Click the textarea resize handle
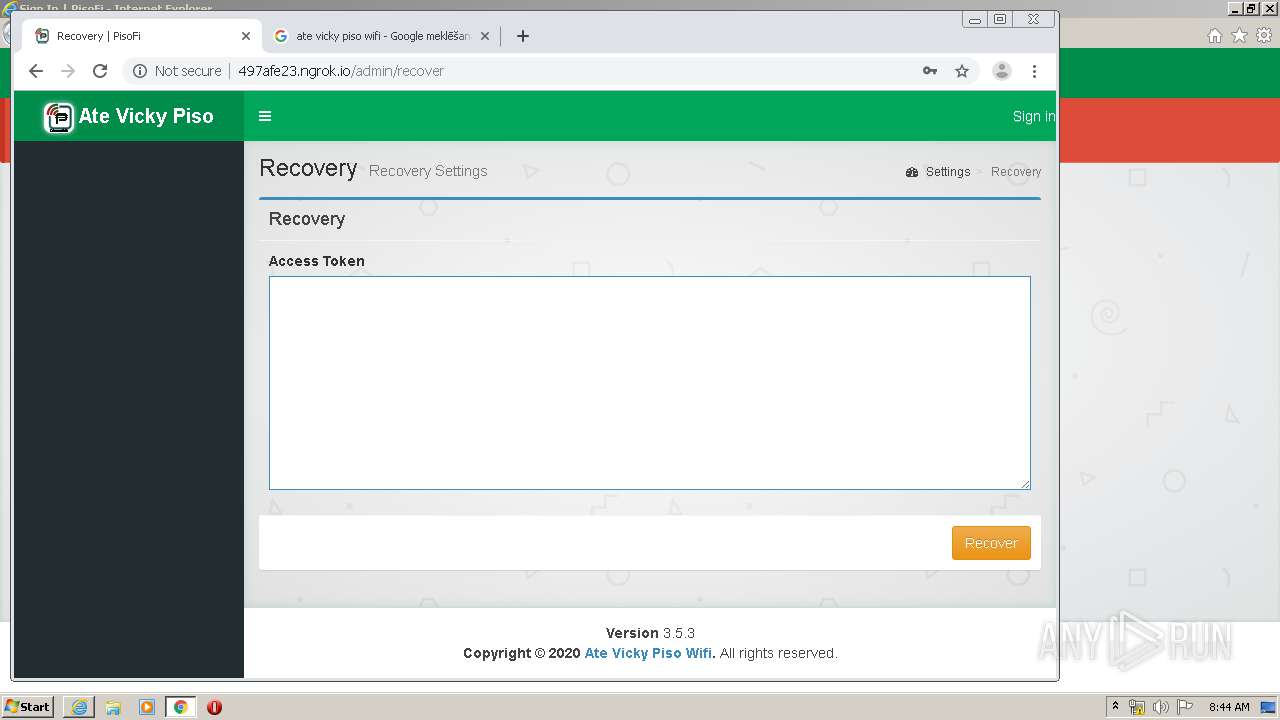 pos(1025,484)
